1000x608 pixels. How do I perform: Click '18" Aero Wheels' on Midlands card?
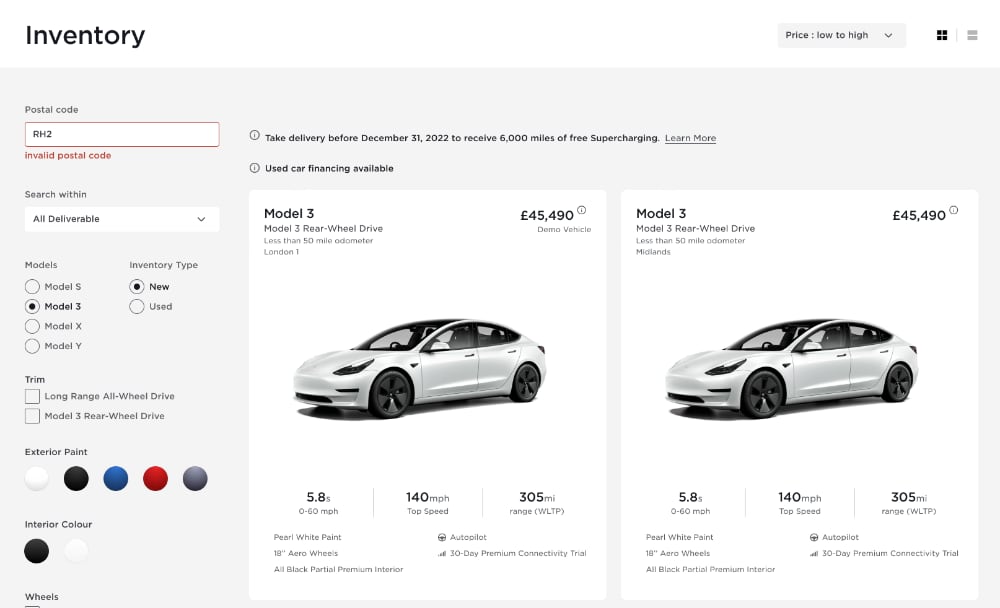click(x=677, y=553)
